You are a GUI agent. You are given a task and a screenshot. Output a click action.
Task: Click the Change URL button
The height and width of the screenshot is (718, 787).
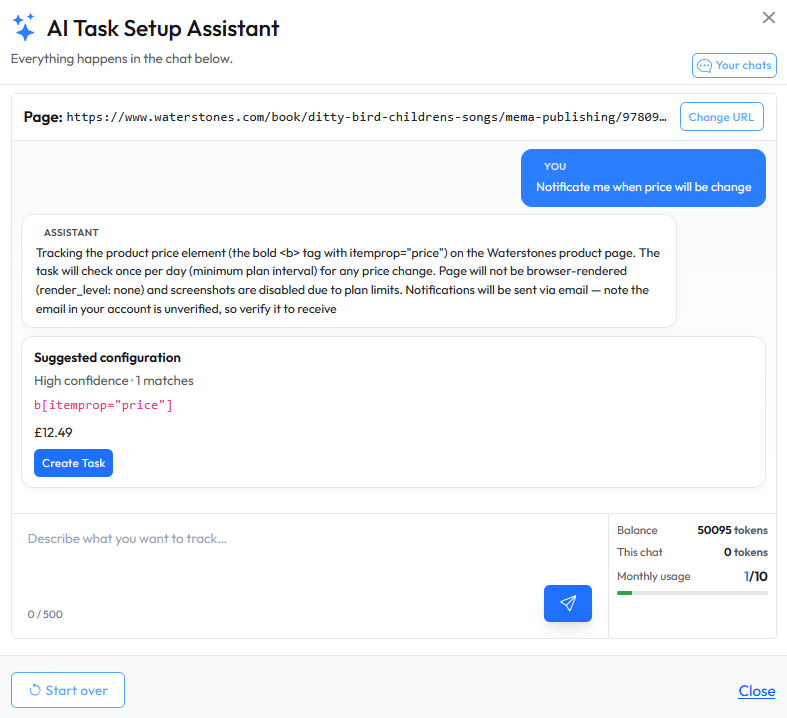coord(721,117)
